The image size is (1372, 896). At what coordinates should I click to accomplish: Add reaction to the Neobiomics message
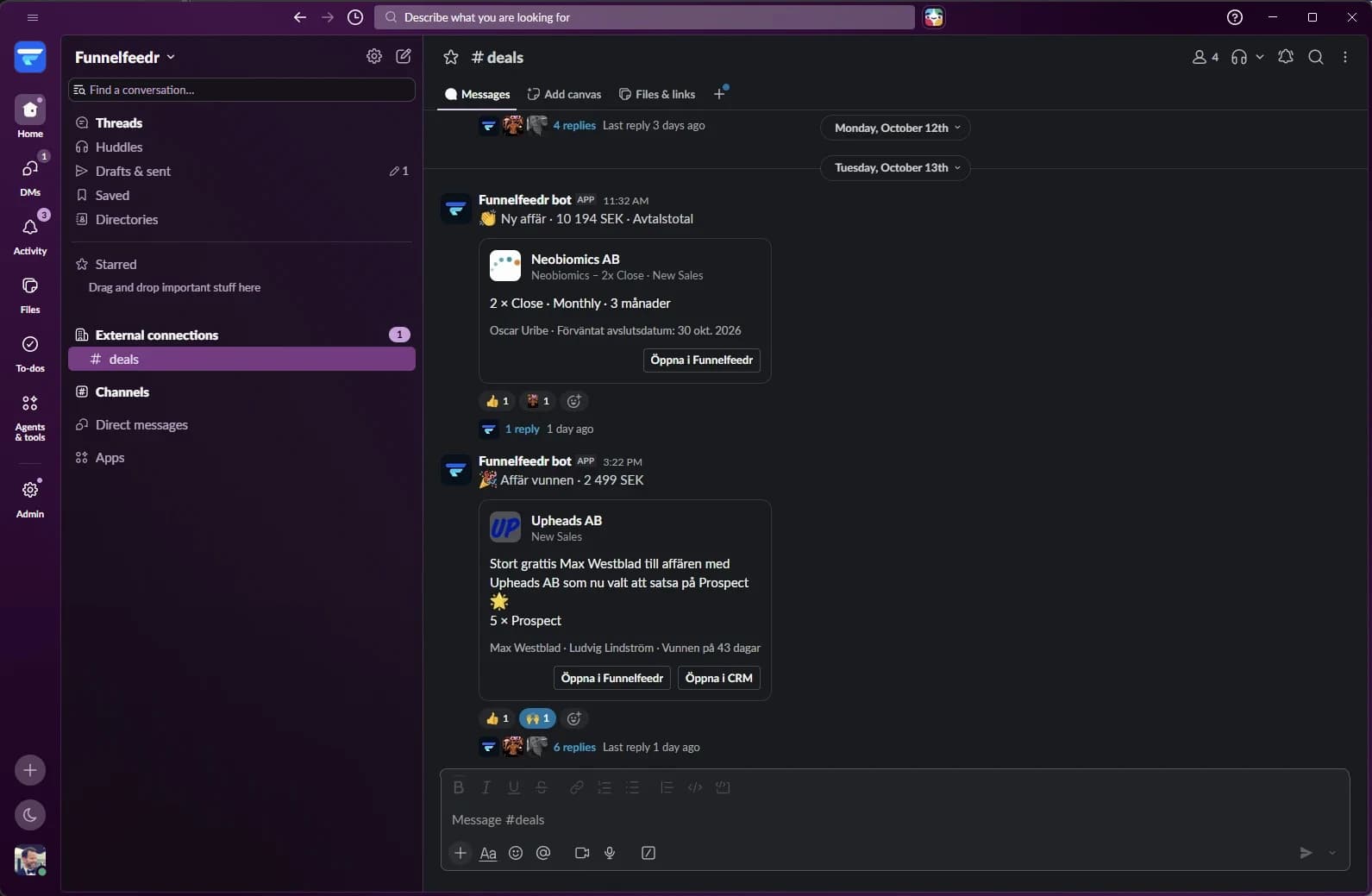[573, 401]
